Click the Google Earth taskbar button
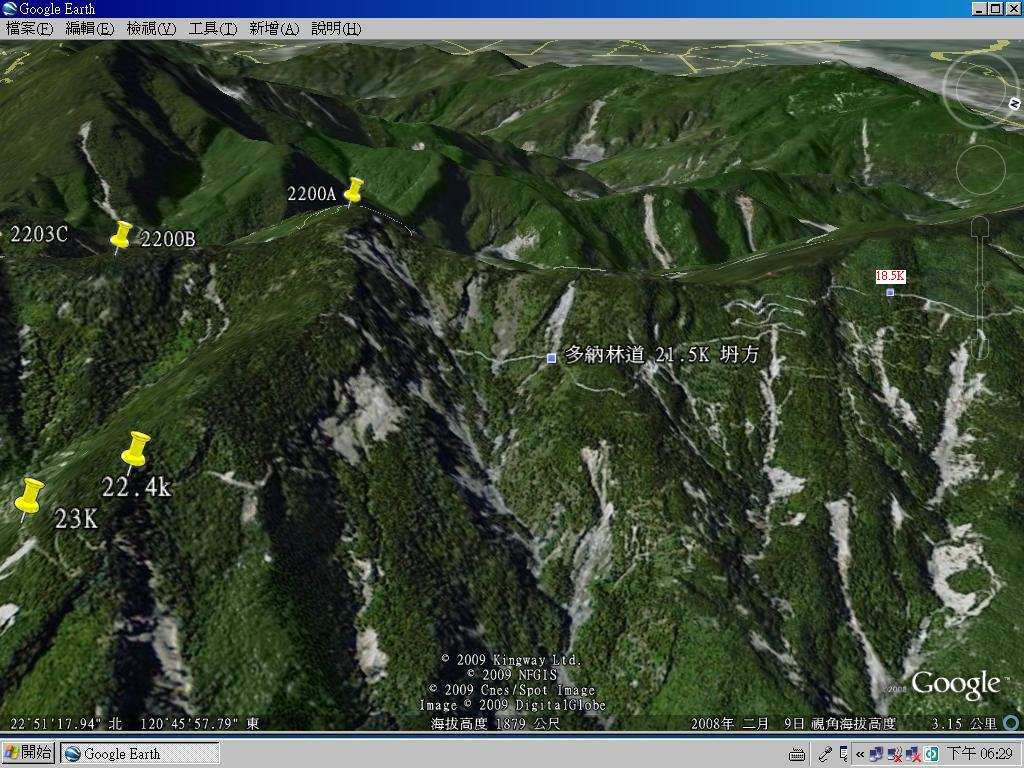Screen dimensions: 1024x768 pyautogui.click(x=140, y=753)
